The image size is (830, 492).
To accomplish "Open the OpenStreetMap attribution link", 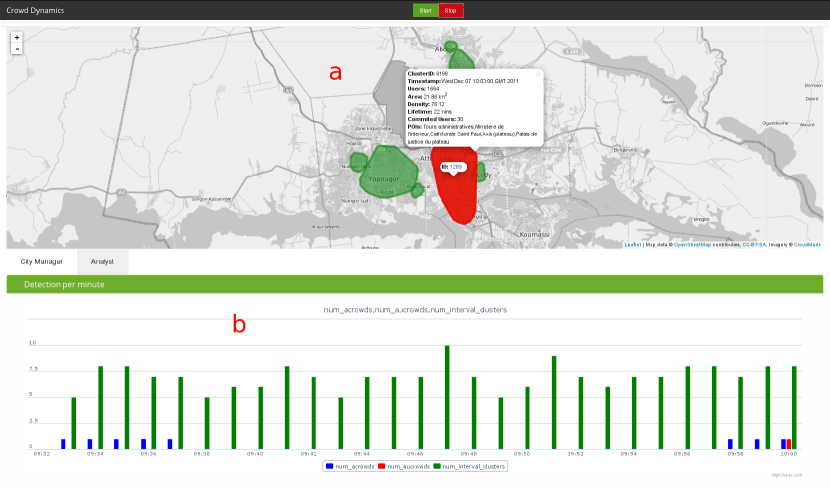I will click(x=692, y=244).
